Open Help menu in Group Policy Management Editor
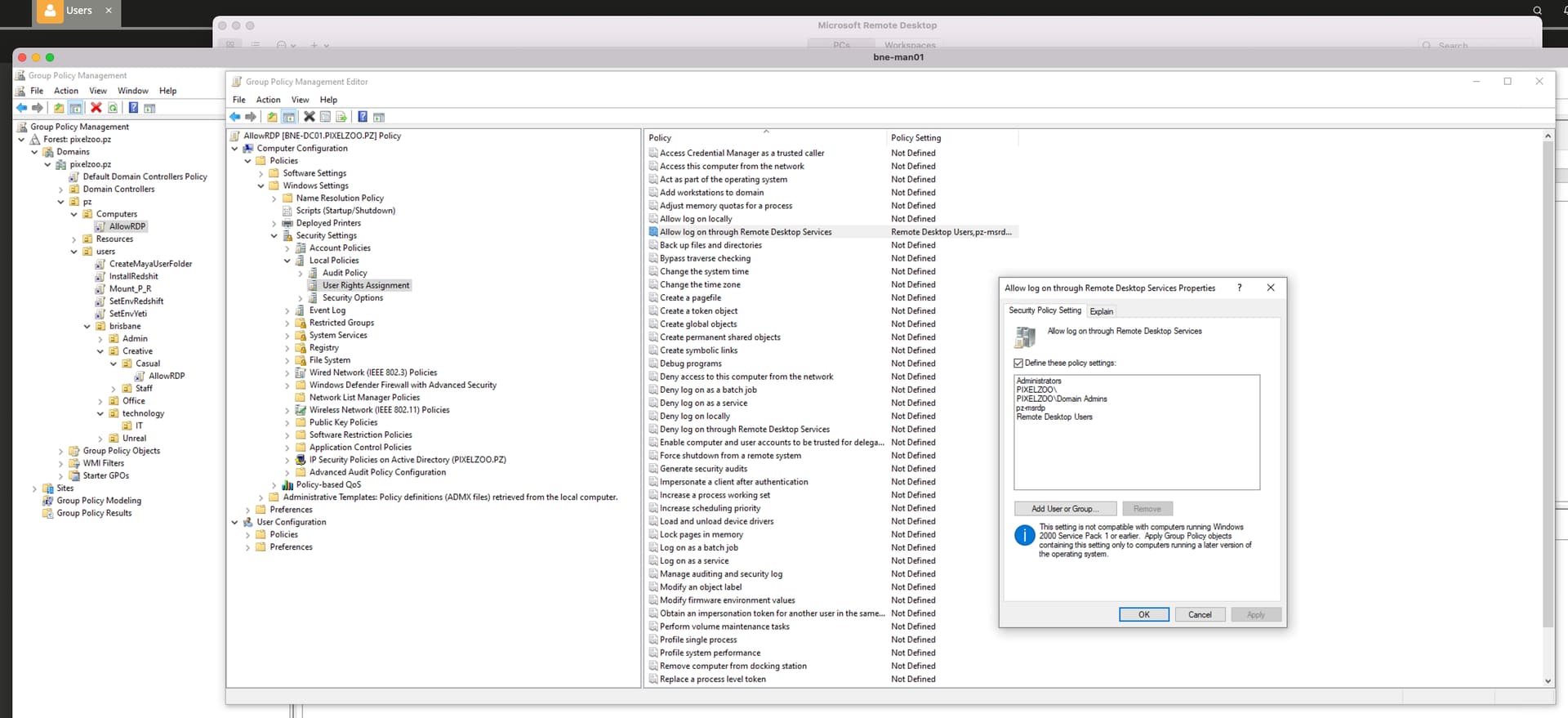Image resolution: width=1568 pixels, height=718 pixels. [328, 100]
